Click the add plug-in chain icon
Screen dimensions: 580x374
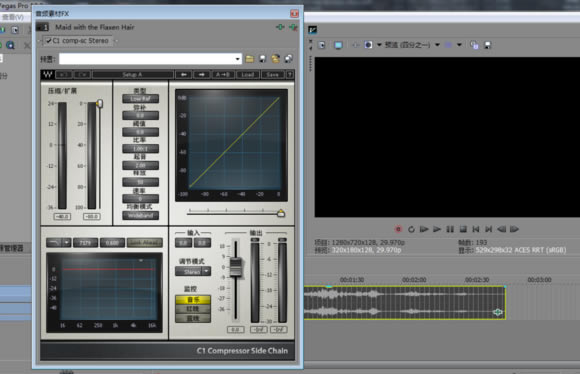(x=280, y=27)
